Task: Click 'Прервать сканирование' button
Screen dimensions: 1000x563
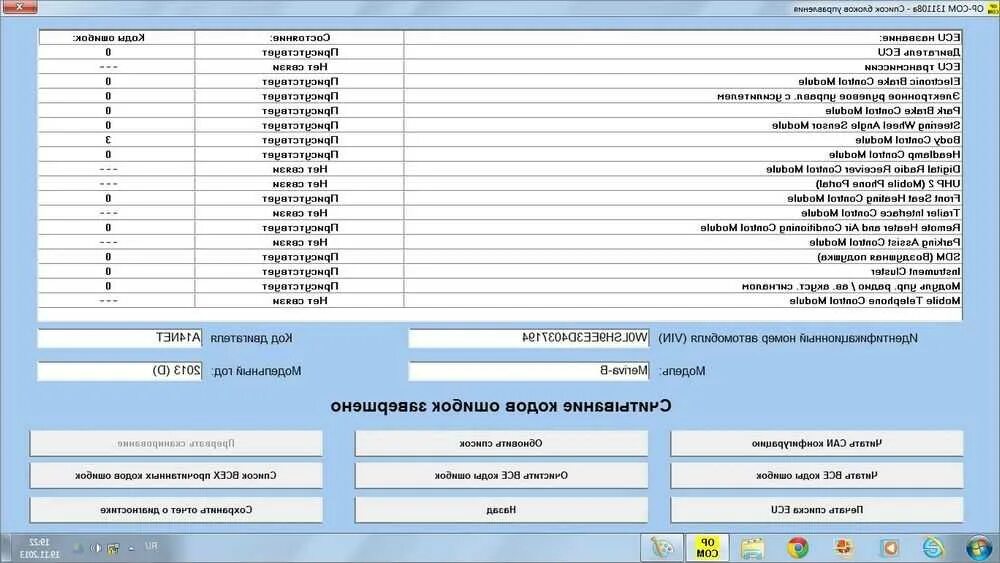Action: tap(176, 443)
